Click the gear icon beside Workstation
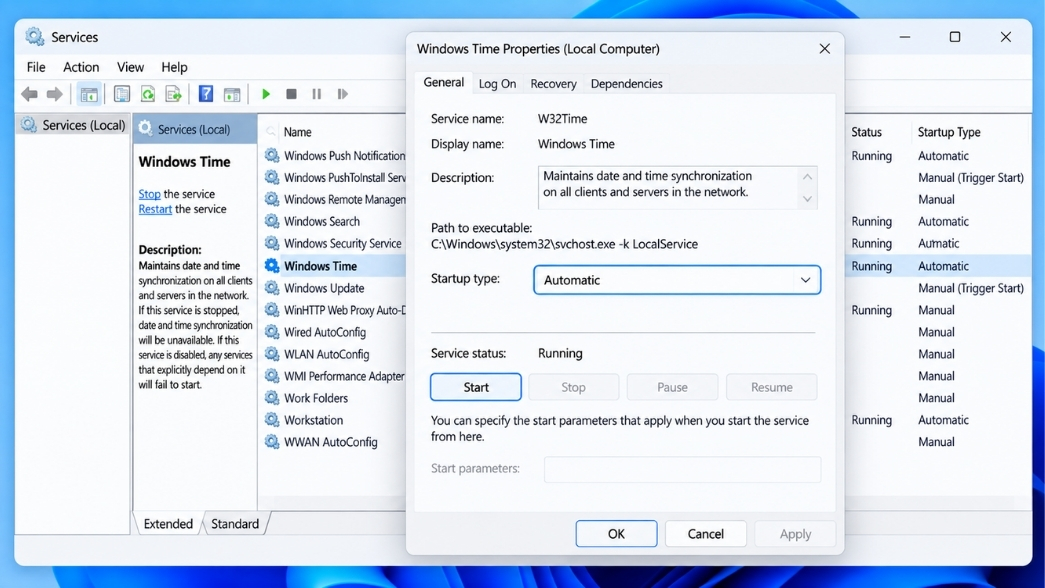The width and height of the screenshot is (1045, 588). pyautogui.click(x=272, y=420)
